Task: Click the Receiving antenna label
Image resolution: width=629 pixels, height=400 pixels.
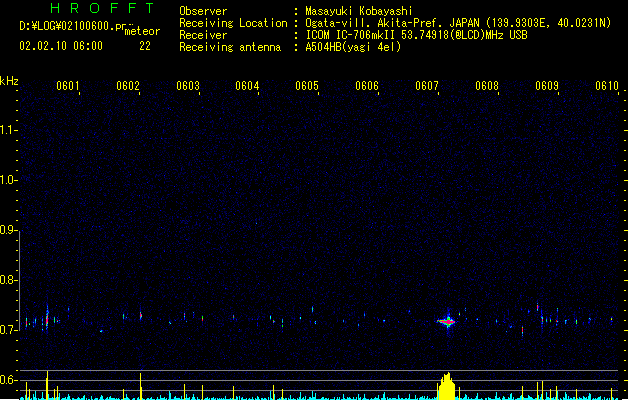Action: [230, 47]
